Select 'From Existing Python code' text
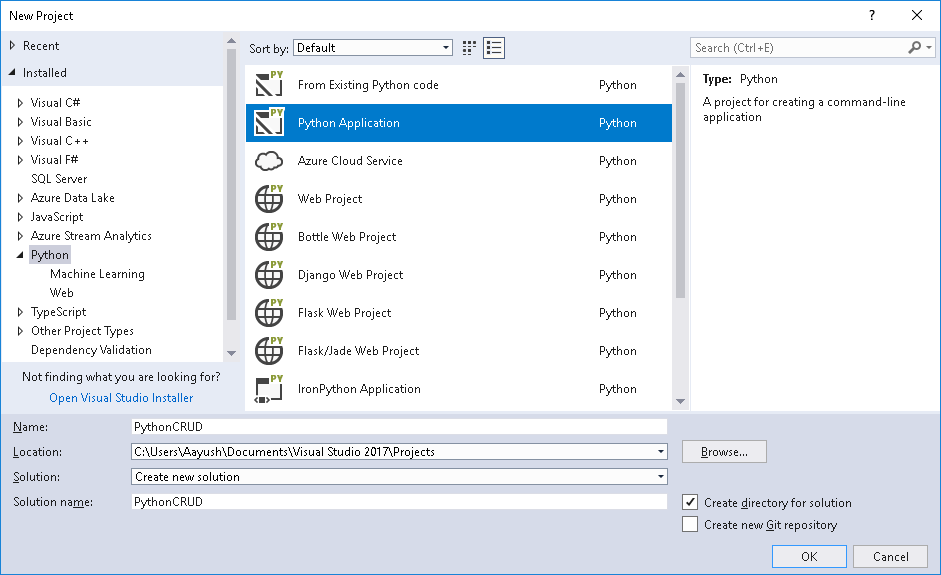The height and width of the screenshot is (575, 941). pos(368,85)
